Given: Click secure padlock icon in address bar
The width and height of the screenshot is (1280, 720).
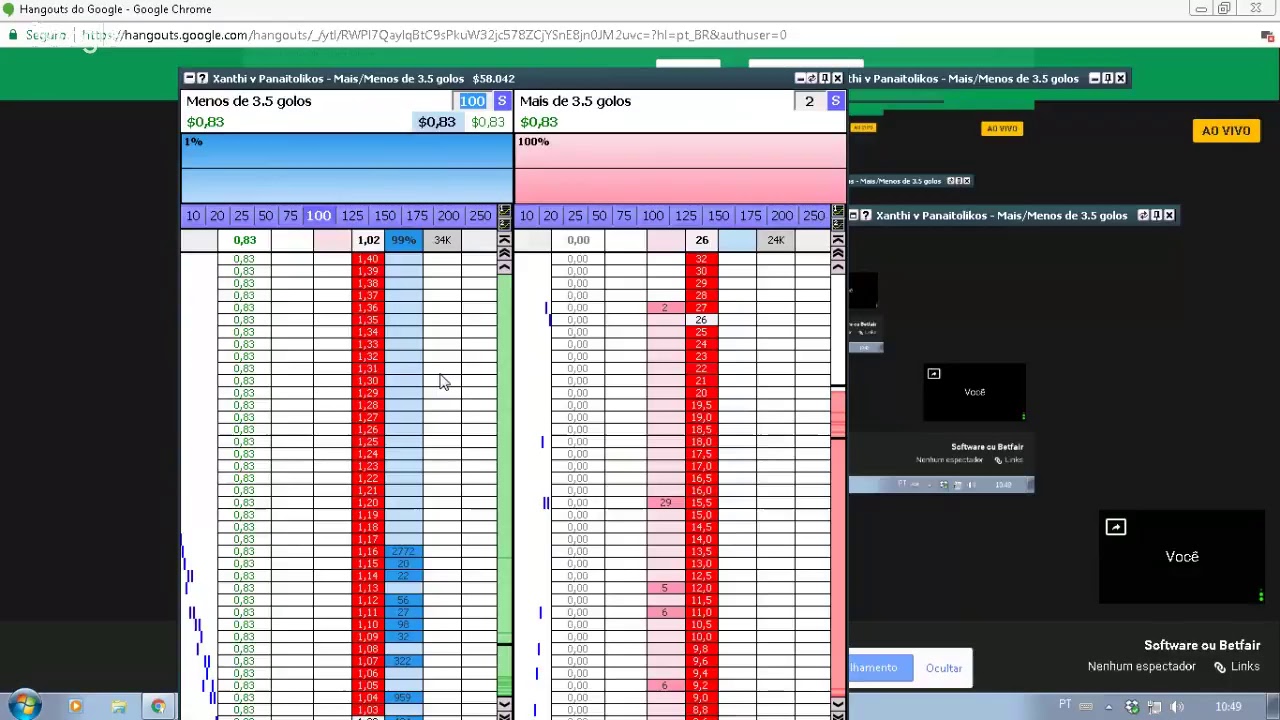Looking at the screenshot, I should (12, 35).
